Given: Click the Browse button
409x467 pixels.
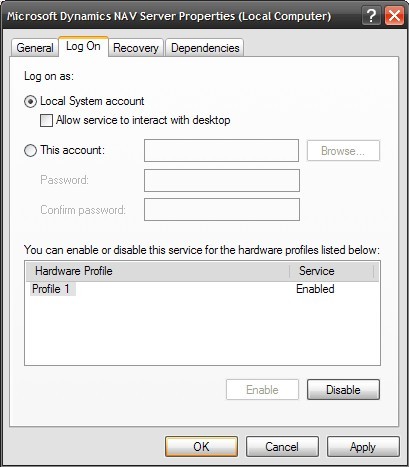Looking at the screenshot, I should 343,151.
